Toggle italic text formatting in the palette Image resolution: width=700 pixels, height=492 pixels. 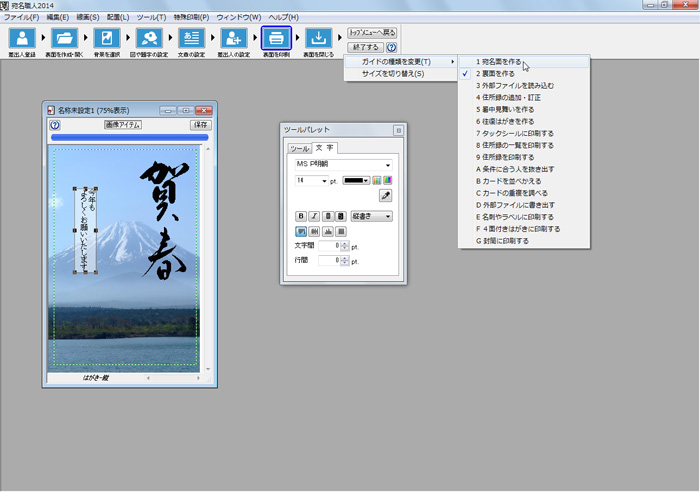(x=314, y=216)
